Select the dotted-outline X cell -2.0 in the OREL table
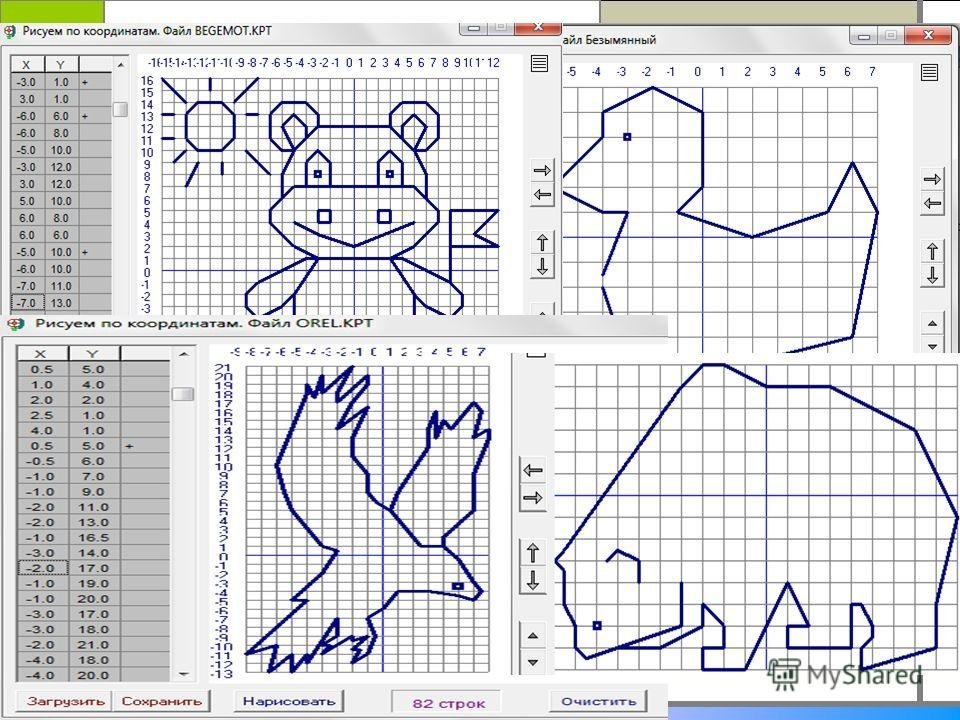 [39, 568]
